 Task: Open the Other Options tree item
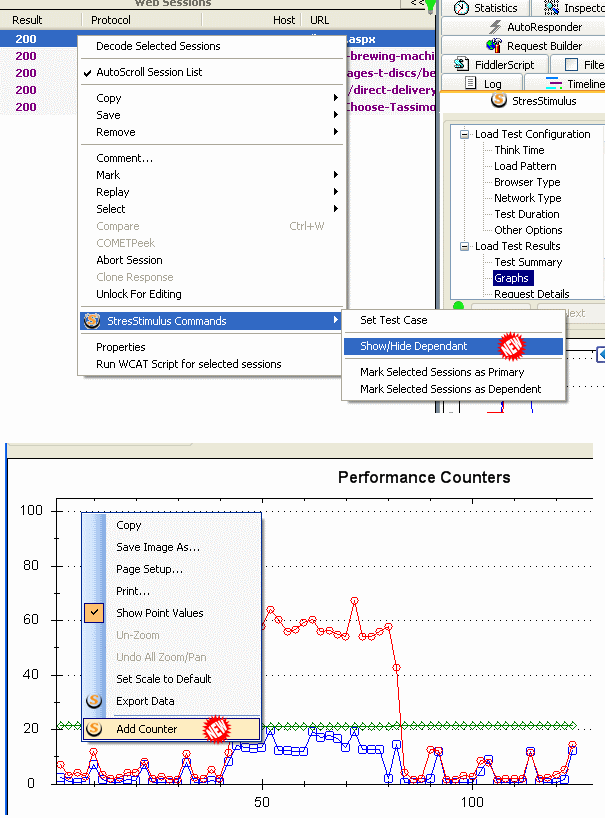click(x=528, y=230)
